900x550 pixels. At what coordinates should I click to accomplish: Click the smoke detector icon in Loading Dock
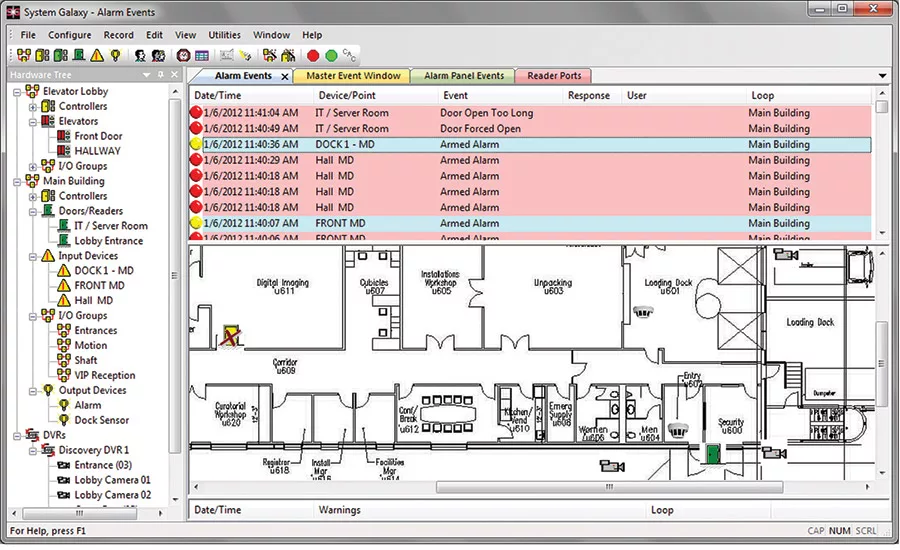643,312
